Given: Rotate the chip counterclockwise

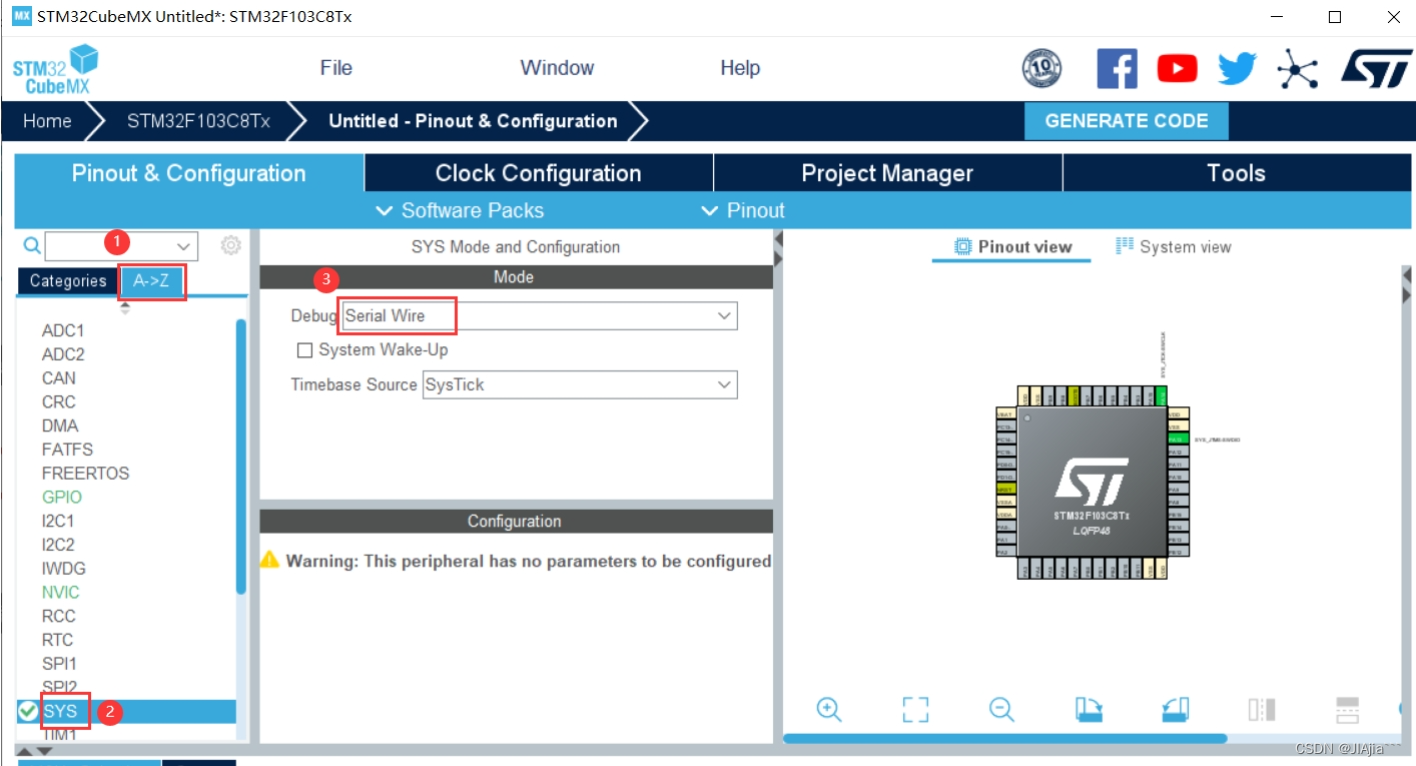Looking at the screenshot, I should 1175,709.
